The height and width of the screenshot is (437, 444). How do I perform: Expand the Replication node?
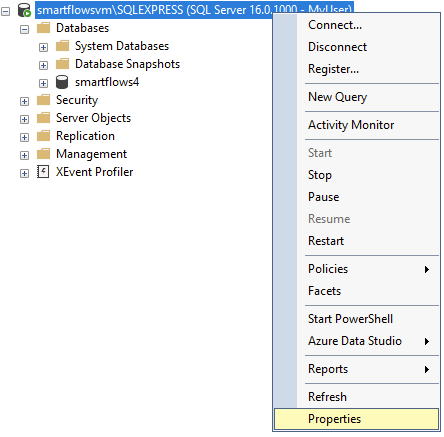pyautogui.click(x=24, y=138)
